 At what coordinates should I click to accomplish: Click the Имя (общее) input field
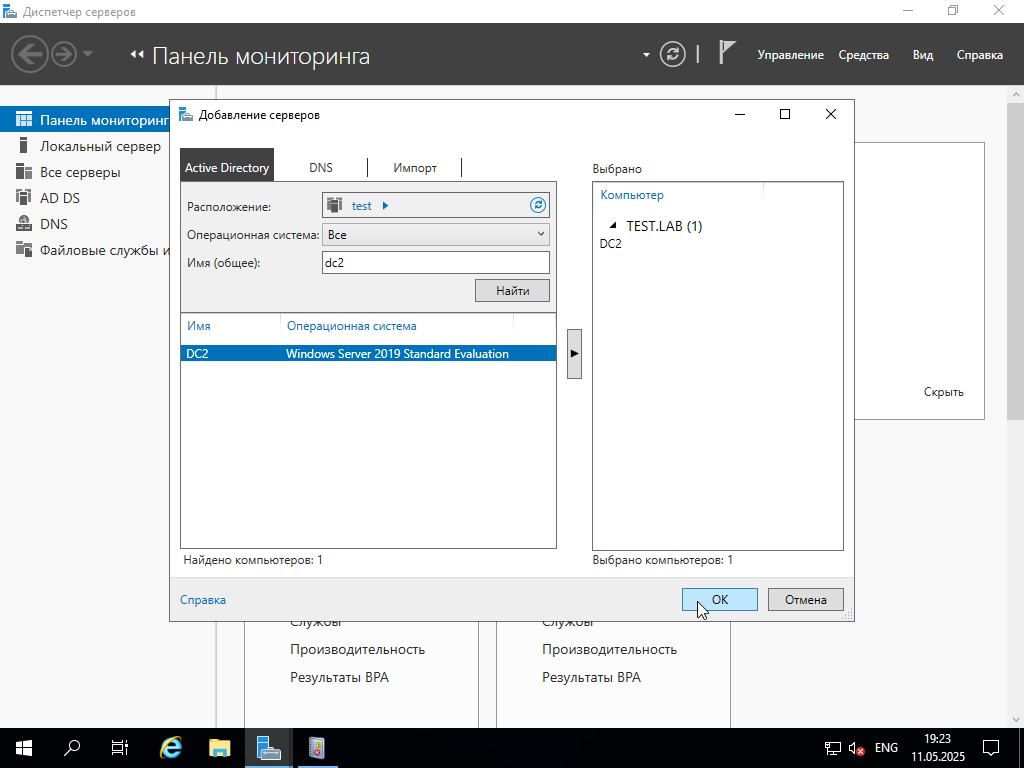click(436, 263)
